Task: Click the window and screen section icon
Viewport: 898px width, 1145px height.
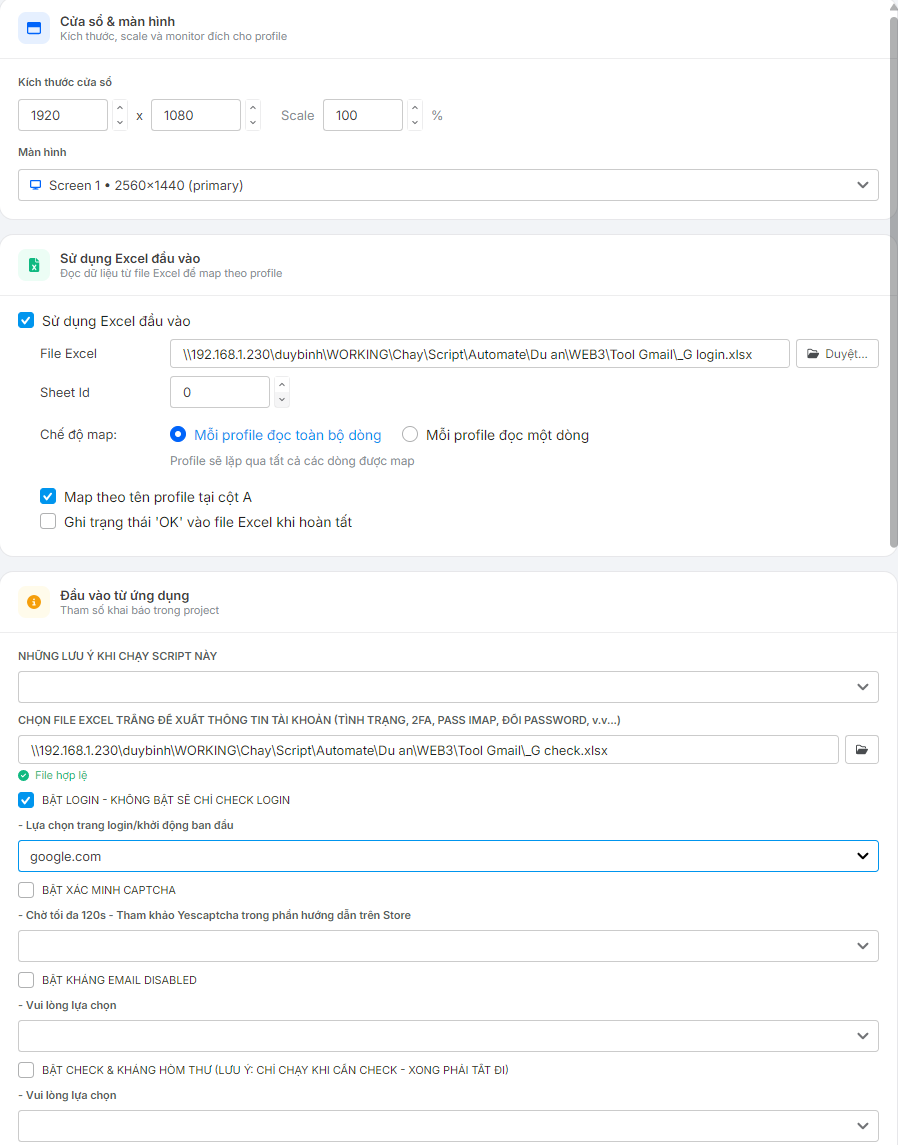Action: click(x=34, y=28)
